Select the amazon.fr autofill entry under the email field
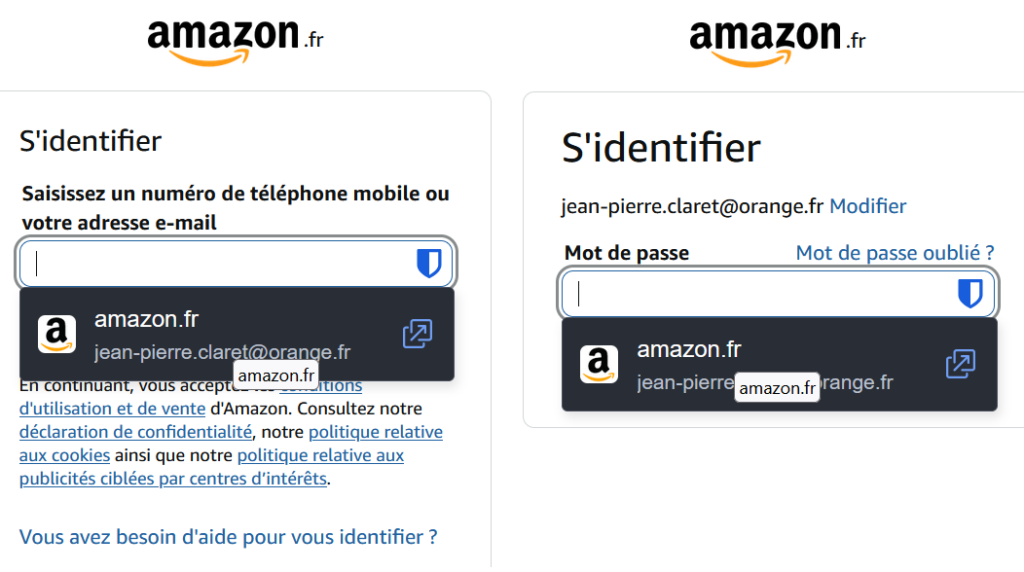The height and width of the screenshot is (572, 1024). tap(220, 334)
